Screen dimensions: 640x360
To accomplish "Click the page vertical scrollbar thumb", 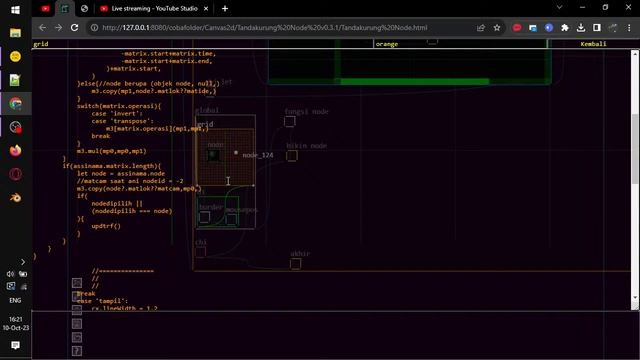I will coord(635,149).
